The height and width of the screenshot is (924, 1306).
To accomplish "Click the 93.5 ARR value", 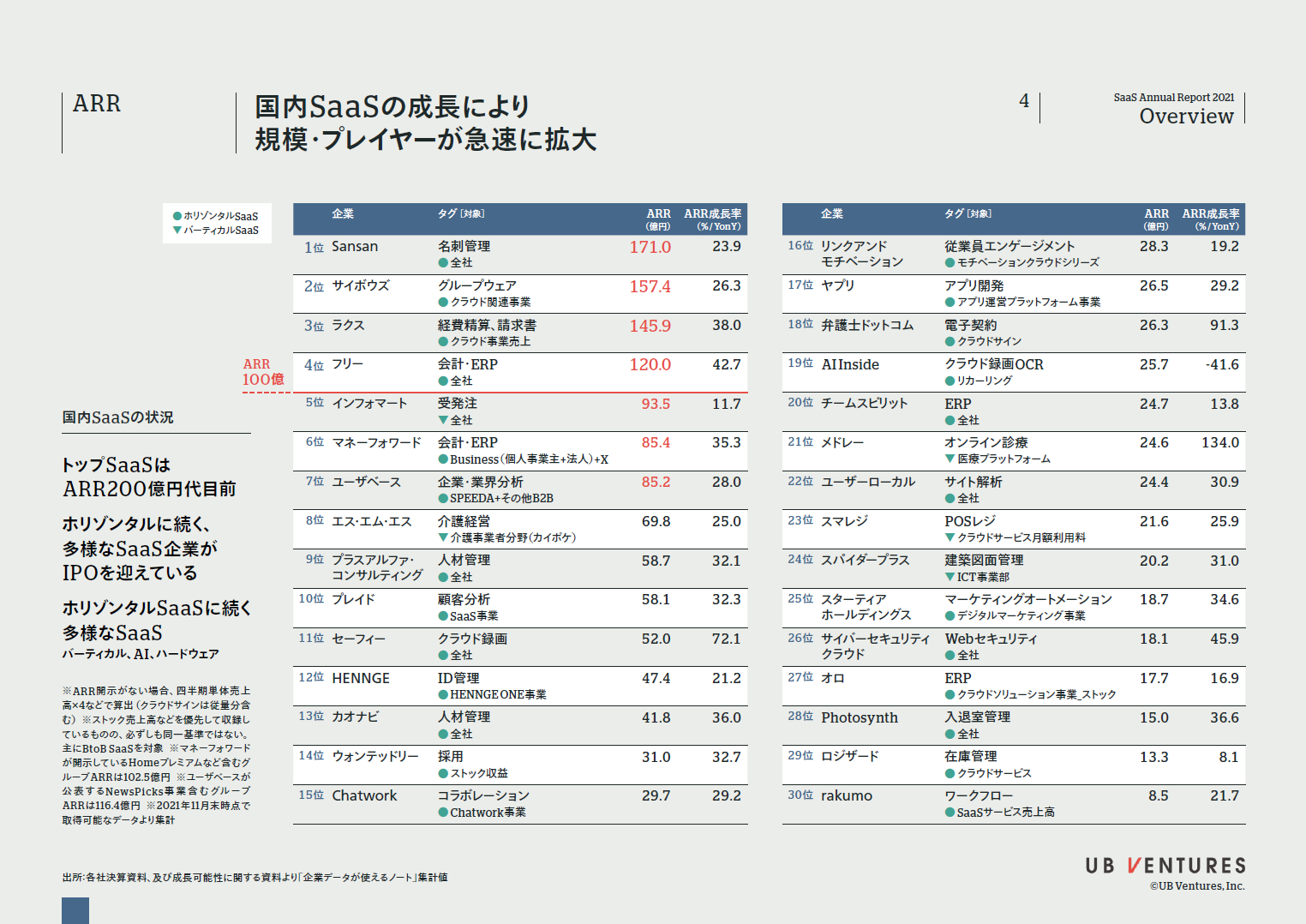I will 656,404.
